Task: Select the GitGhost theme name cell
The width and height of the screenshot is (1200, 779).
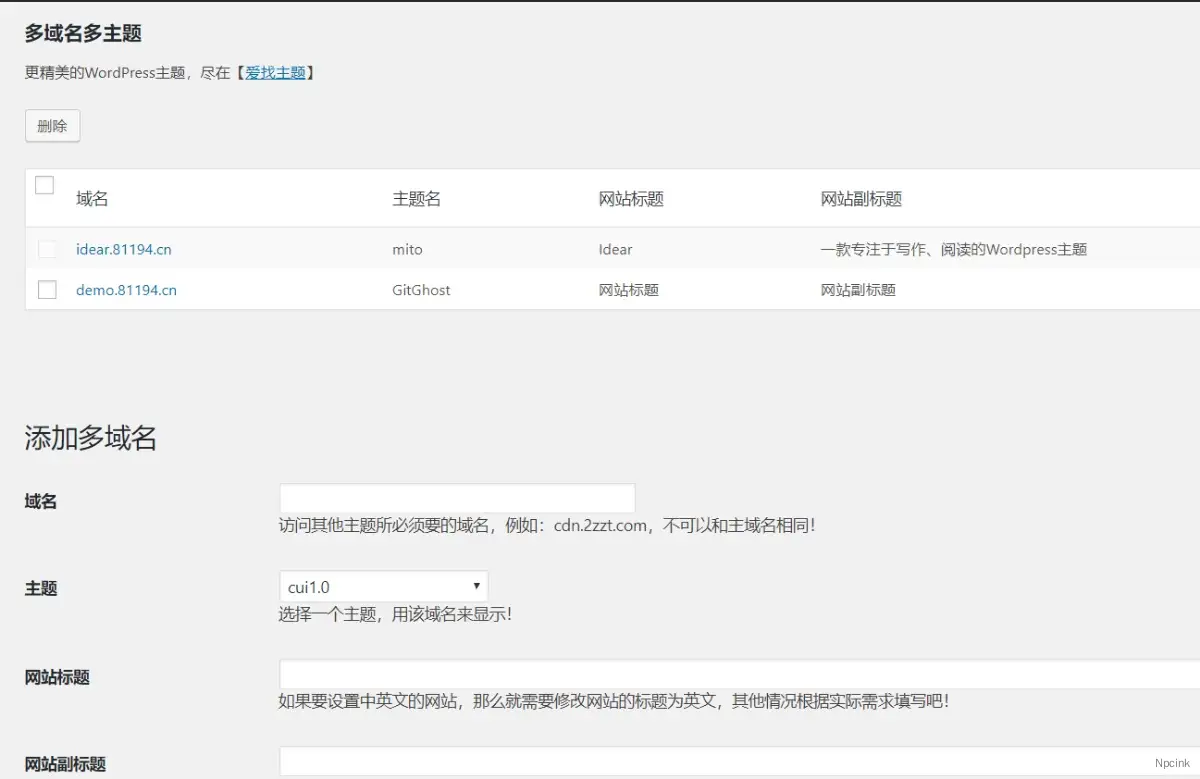Action: click(421, 290)
